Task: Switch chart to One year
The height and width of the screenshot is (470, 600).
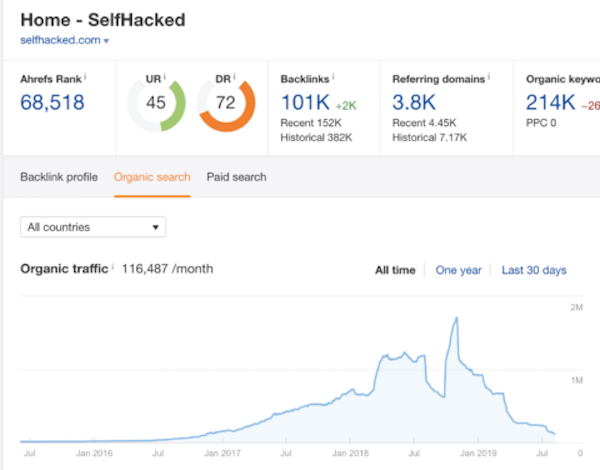Action: [458, 270]
